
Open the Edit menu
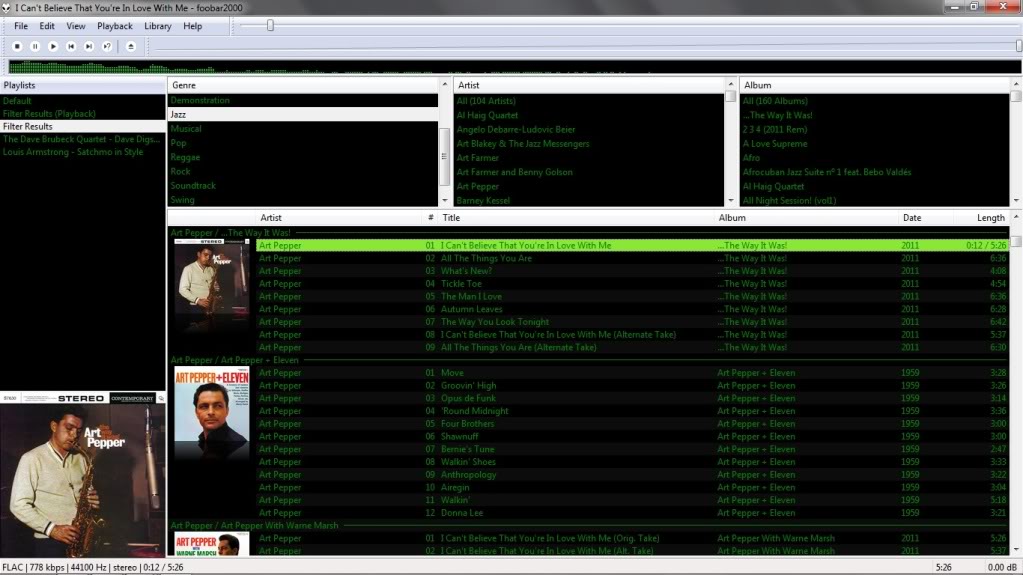click(x=47, y=26)
